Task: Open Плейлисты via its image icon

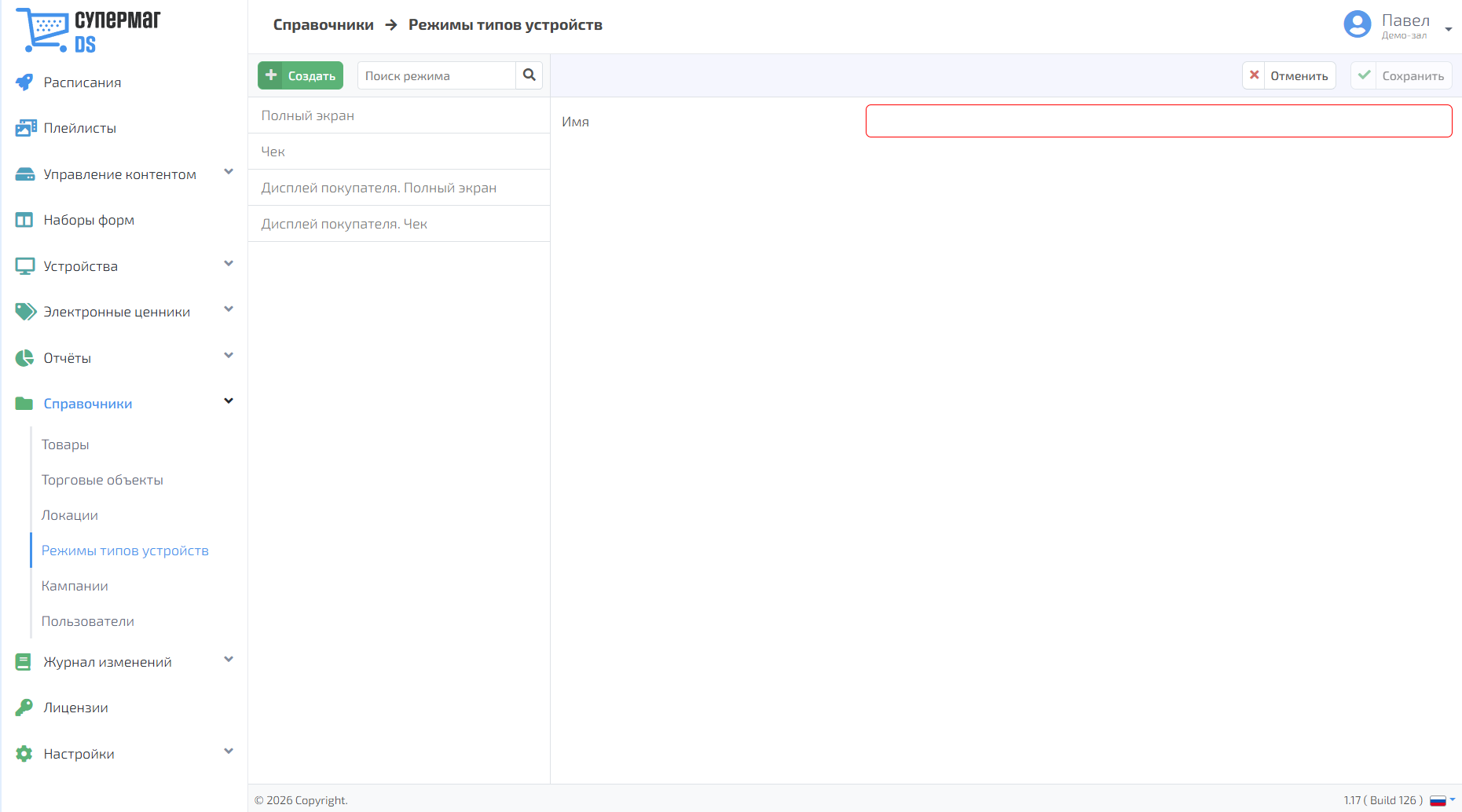Action: tap(26, 128)
